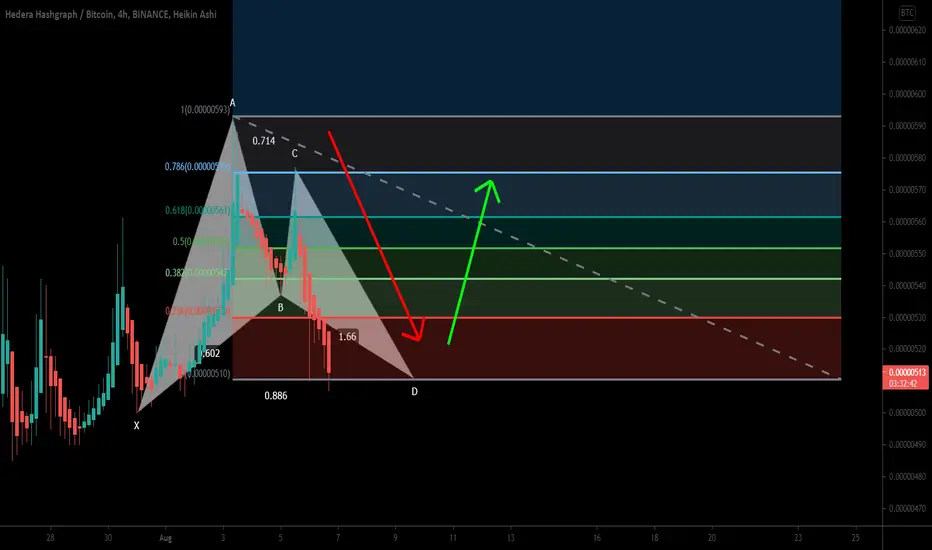Select the harmonic pattern point label X
The height and width of the screenshot is (550, 932).
tap(136, 426)
